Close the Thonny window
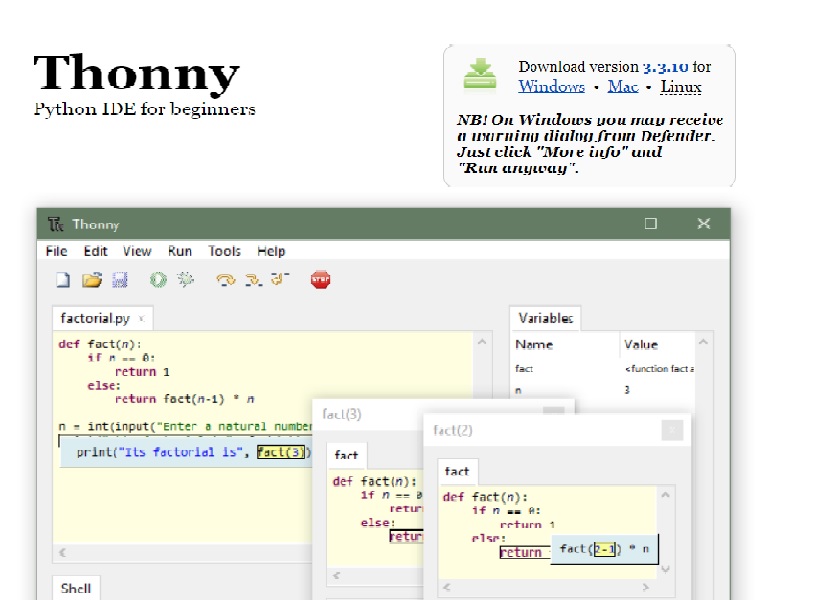This screenshot has height=600, width=835. 704,224
